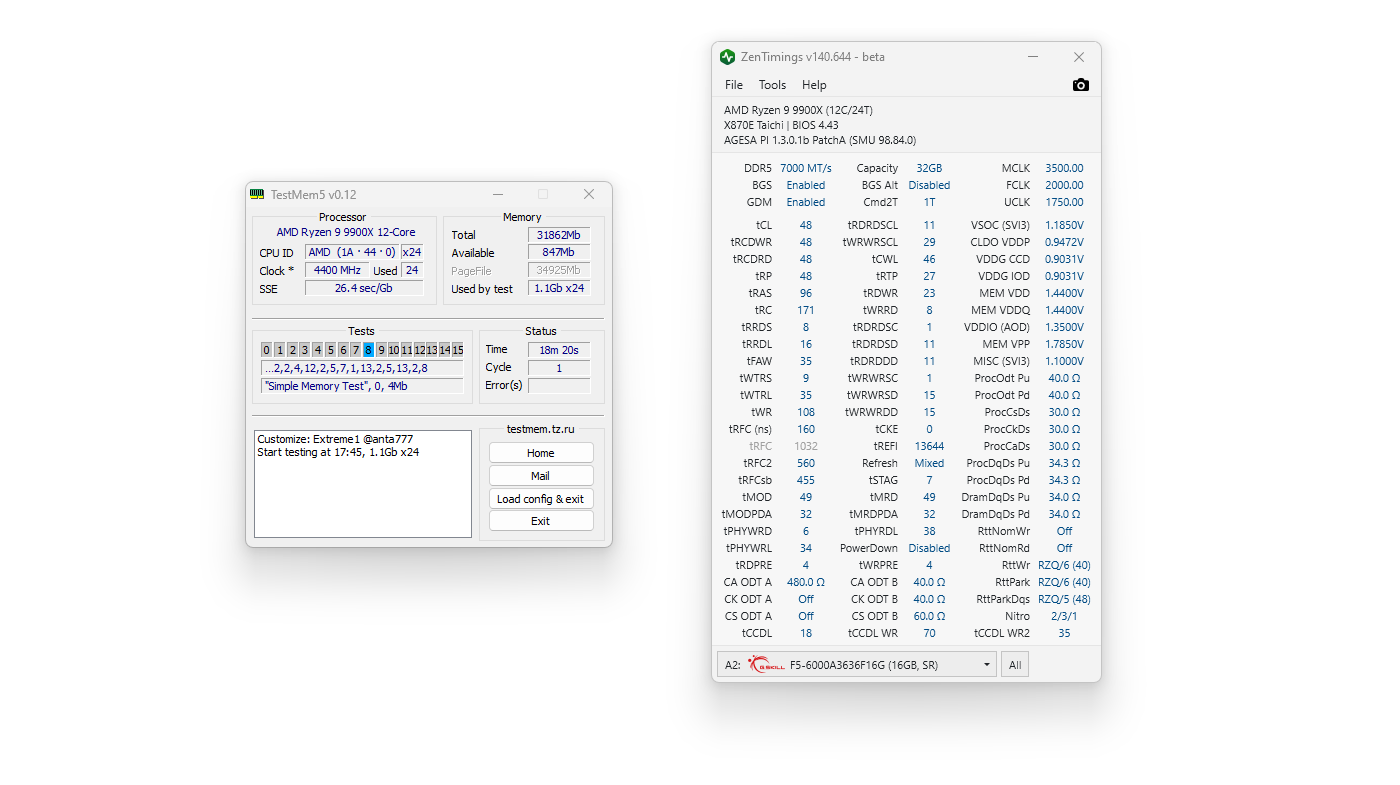
Task: Minimize the ZenTimings window
Action: (1033, 57)
